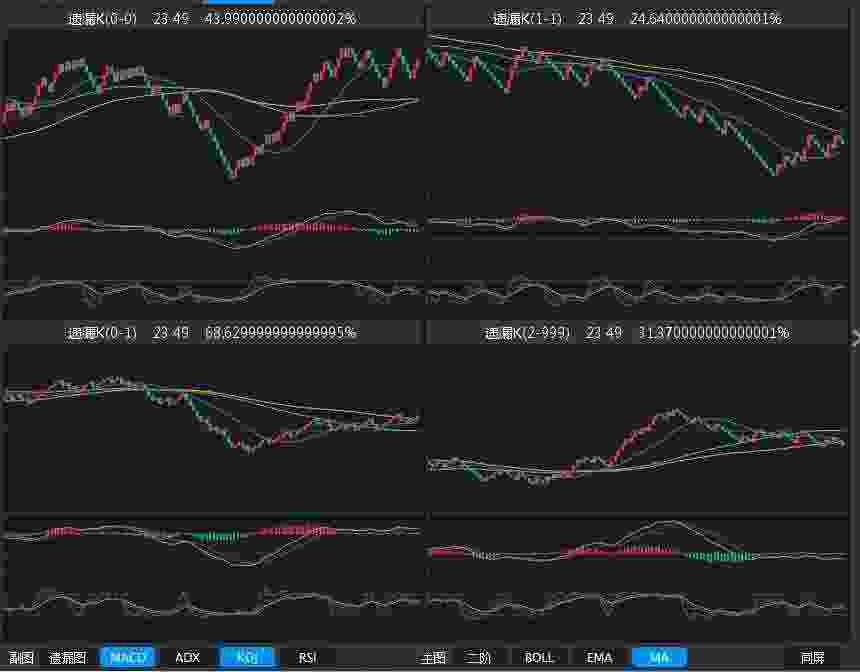Enable the ADX sub-chart indicator
The height and width of the screenshot is (672, 860).
187,657
